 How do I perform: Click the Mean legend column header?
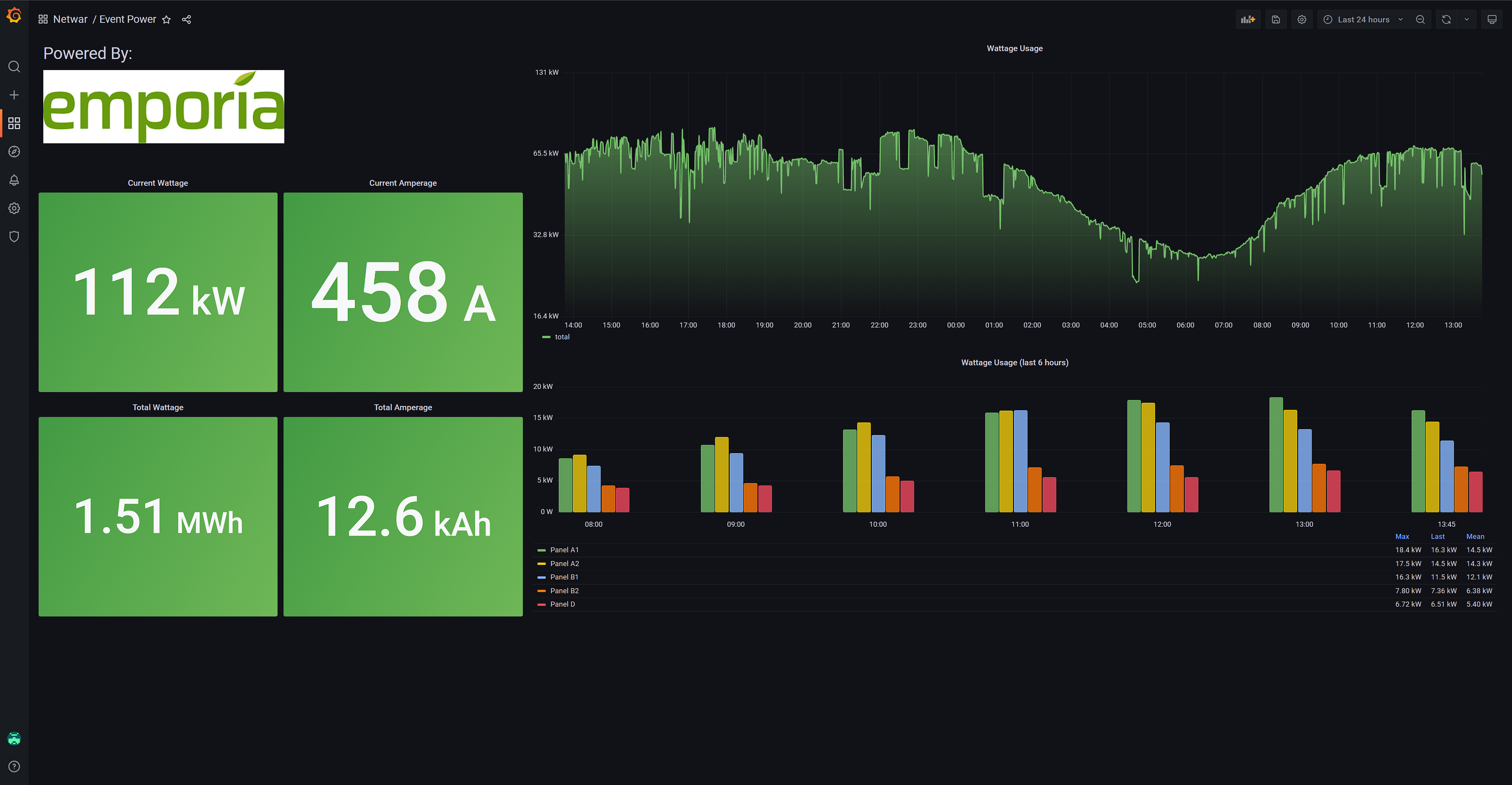click(1475, 536)
